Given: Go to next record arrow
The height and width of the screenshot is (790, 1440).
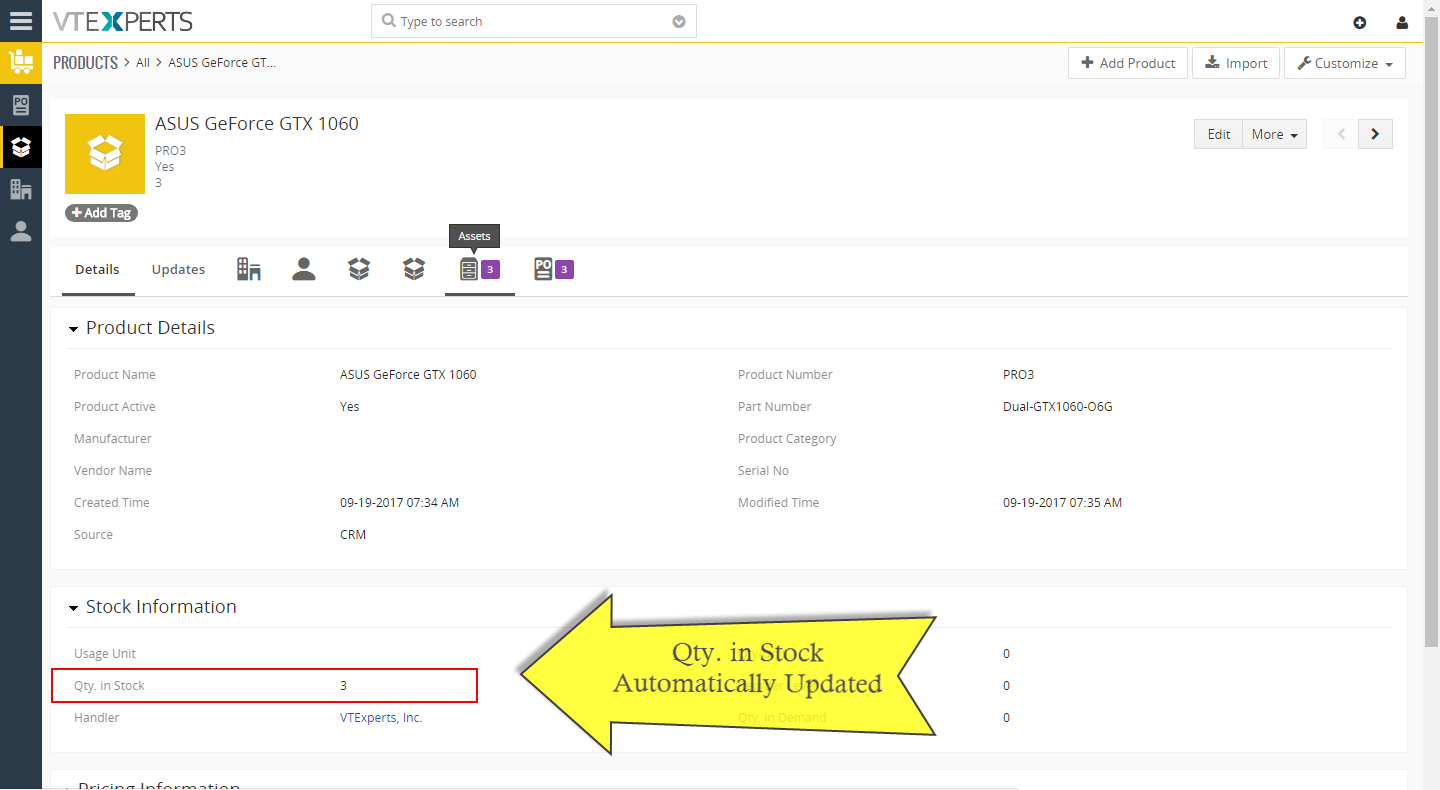Looking at the screenshot, I should pyautogui.click(x=1375, y=134).
